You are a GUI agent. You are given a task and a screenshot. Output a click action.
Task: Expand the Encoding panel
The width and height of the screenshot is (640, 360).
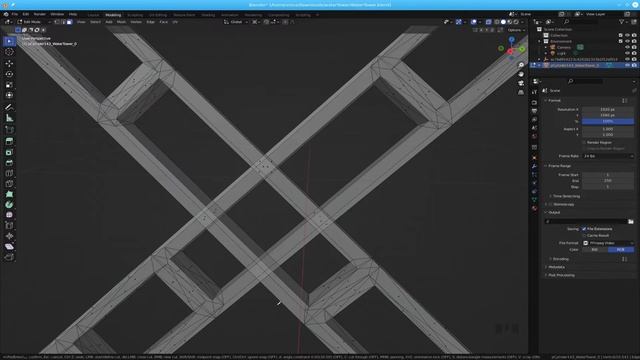click(560, 259)
